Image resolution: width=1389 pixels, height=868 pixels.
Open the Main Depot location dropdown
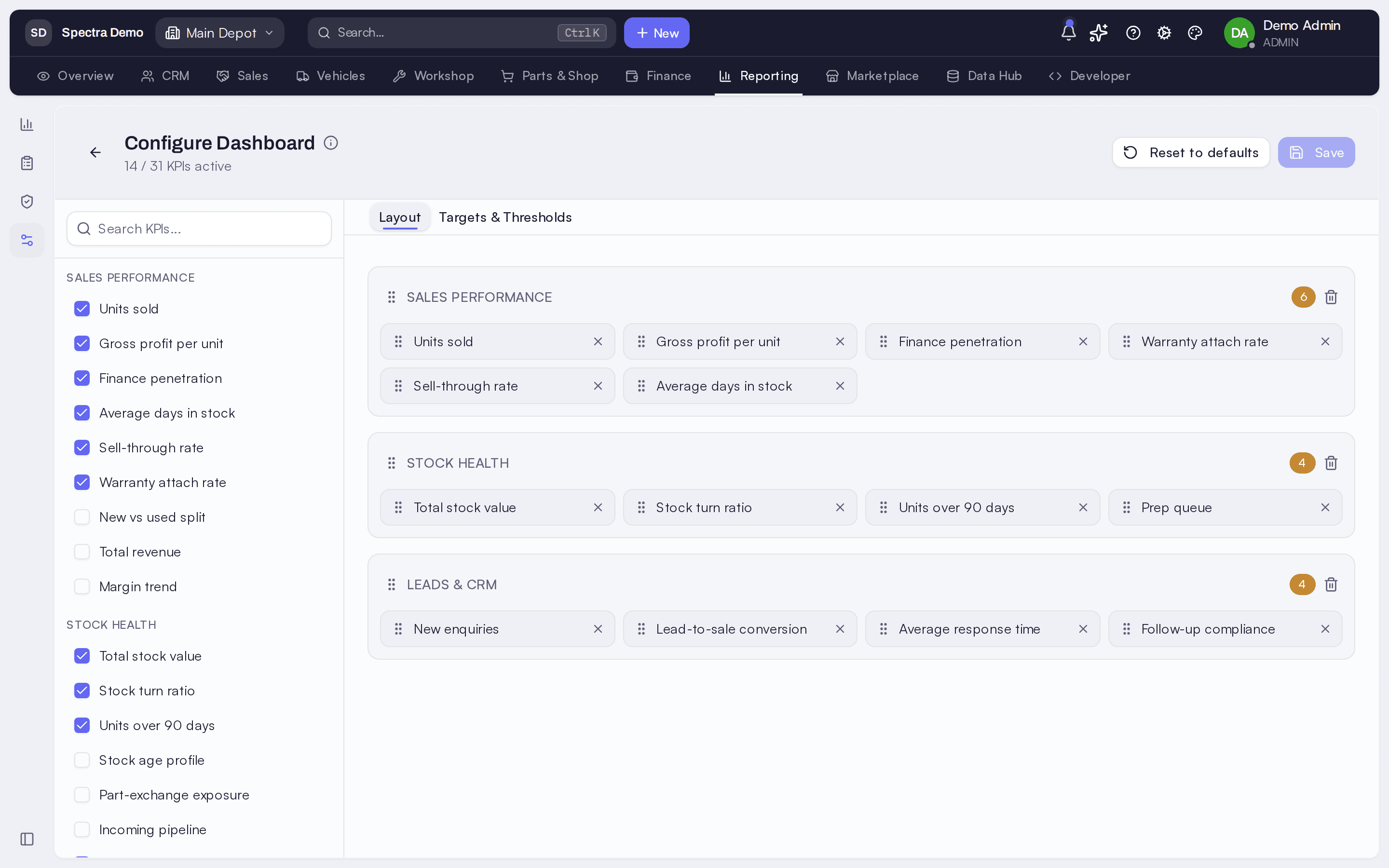click(220, 33)
